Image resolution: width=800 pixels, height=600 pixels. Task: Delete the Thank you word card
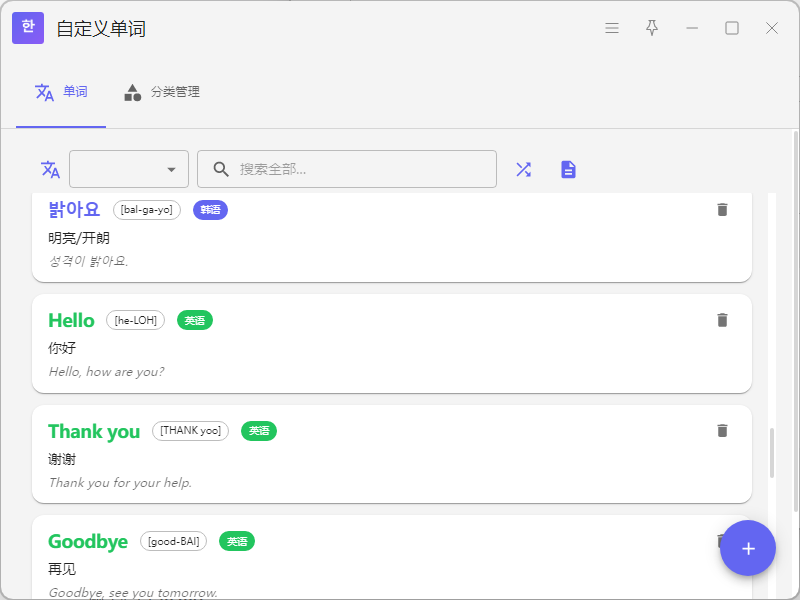point(722,430)
